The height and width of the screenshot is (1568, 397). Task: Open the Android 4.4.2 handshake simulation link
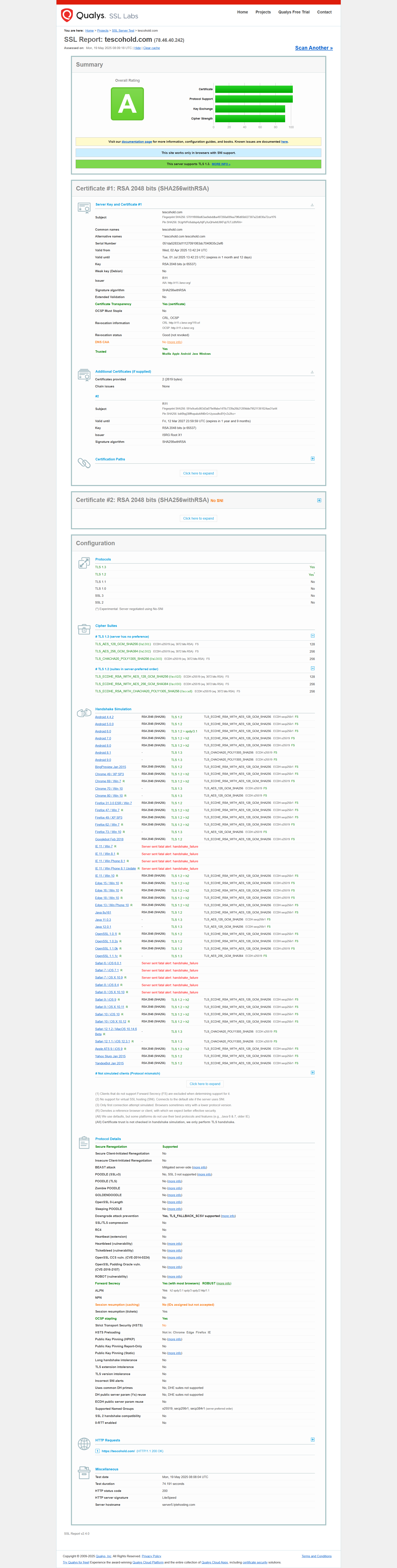coord(104,717)
